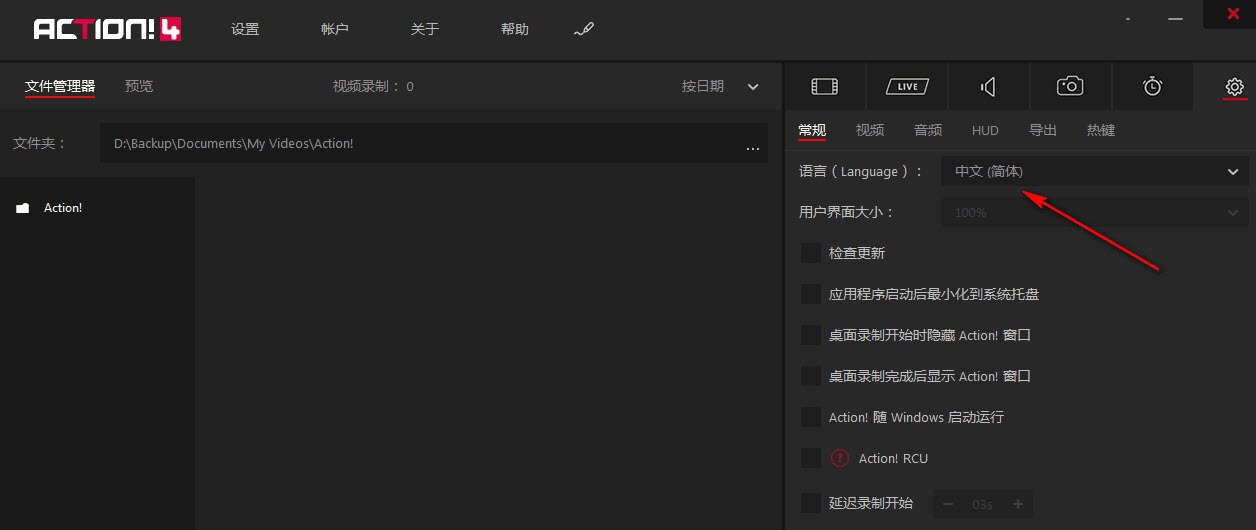Switch to the 预览 tab
This screenshot has height=530, width=1256.
(x=139, y=86)
